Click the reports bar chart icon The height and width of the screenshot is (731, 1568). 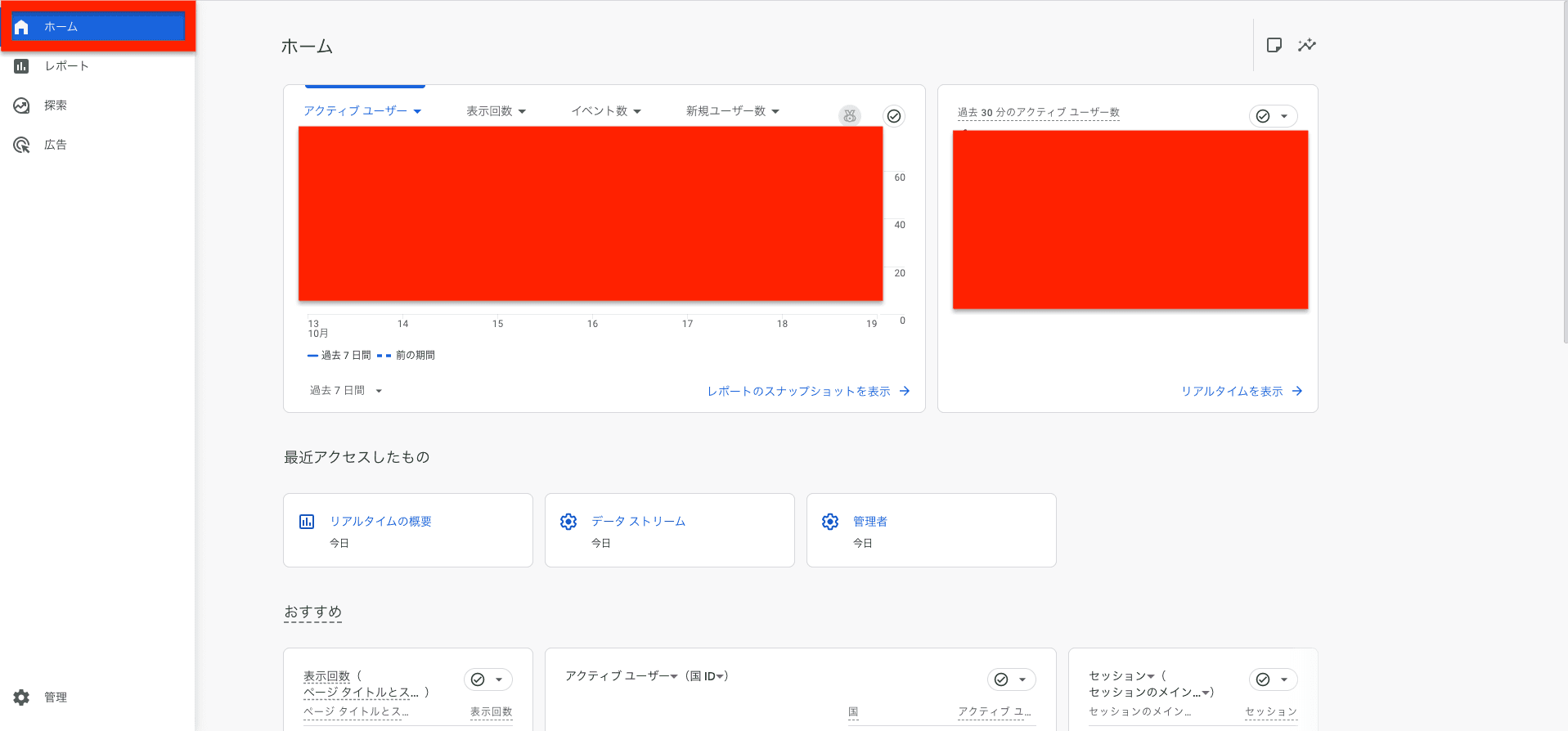pyautogui.click(x=22, y=66)
